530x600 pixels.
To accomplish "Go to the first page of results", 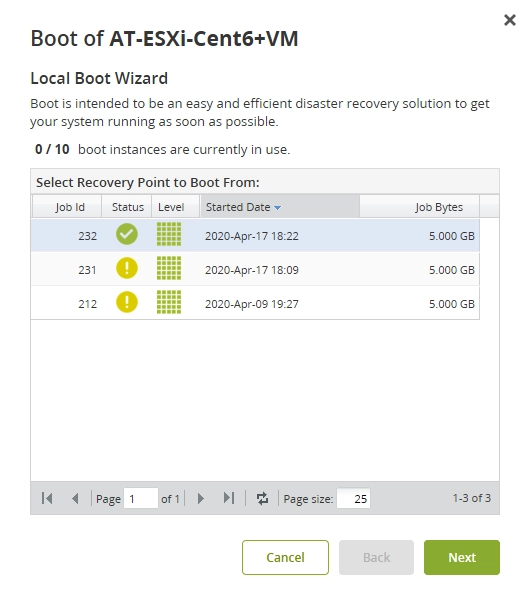I will point(47,498).
